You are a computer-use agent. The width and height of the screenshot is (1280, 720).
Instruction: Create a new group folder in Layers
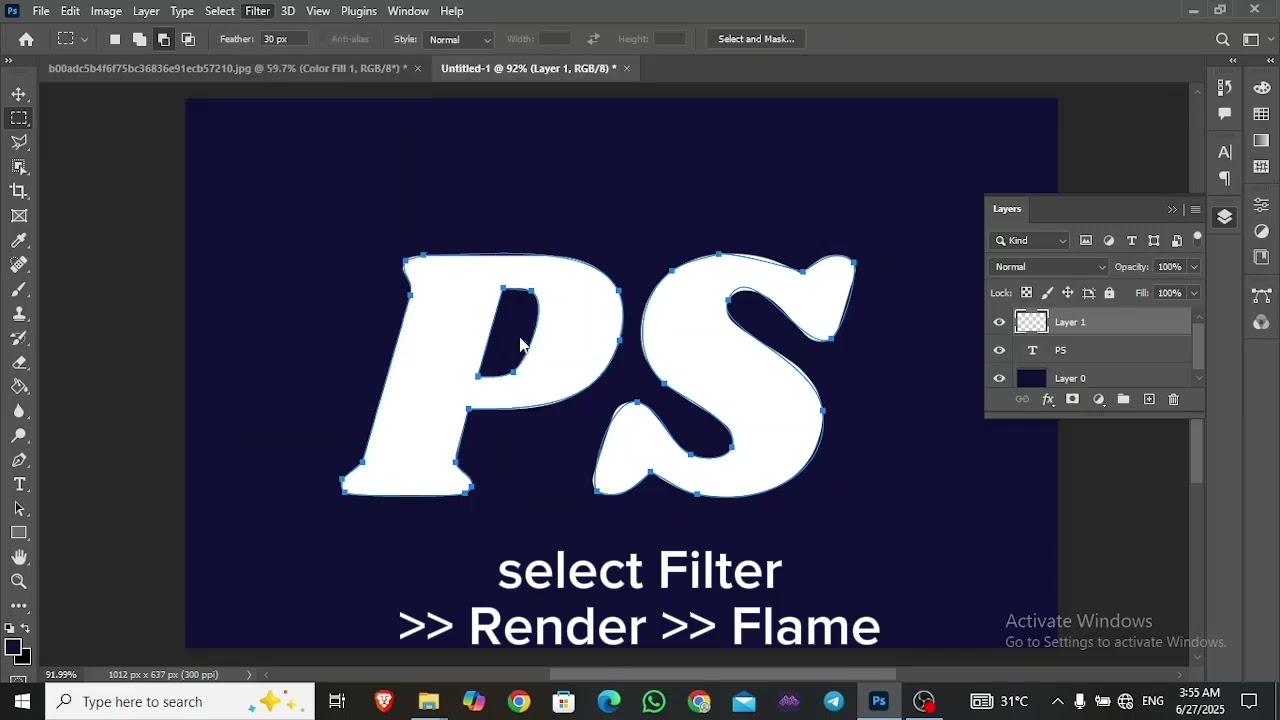coord(1123,399)
